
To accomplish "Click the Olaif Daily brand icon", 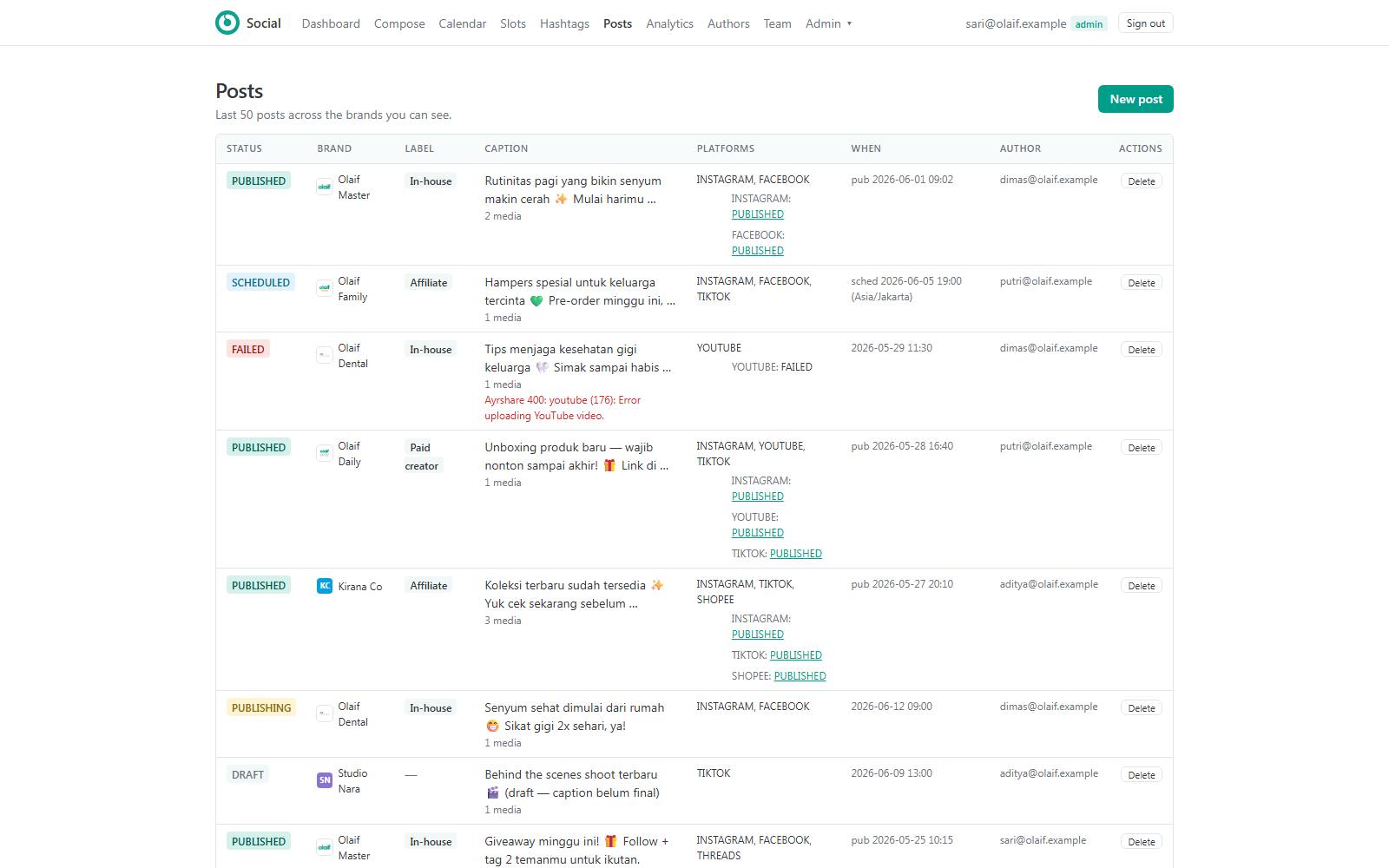I will click(325, 453).
